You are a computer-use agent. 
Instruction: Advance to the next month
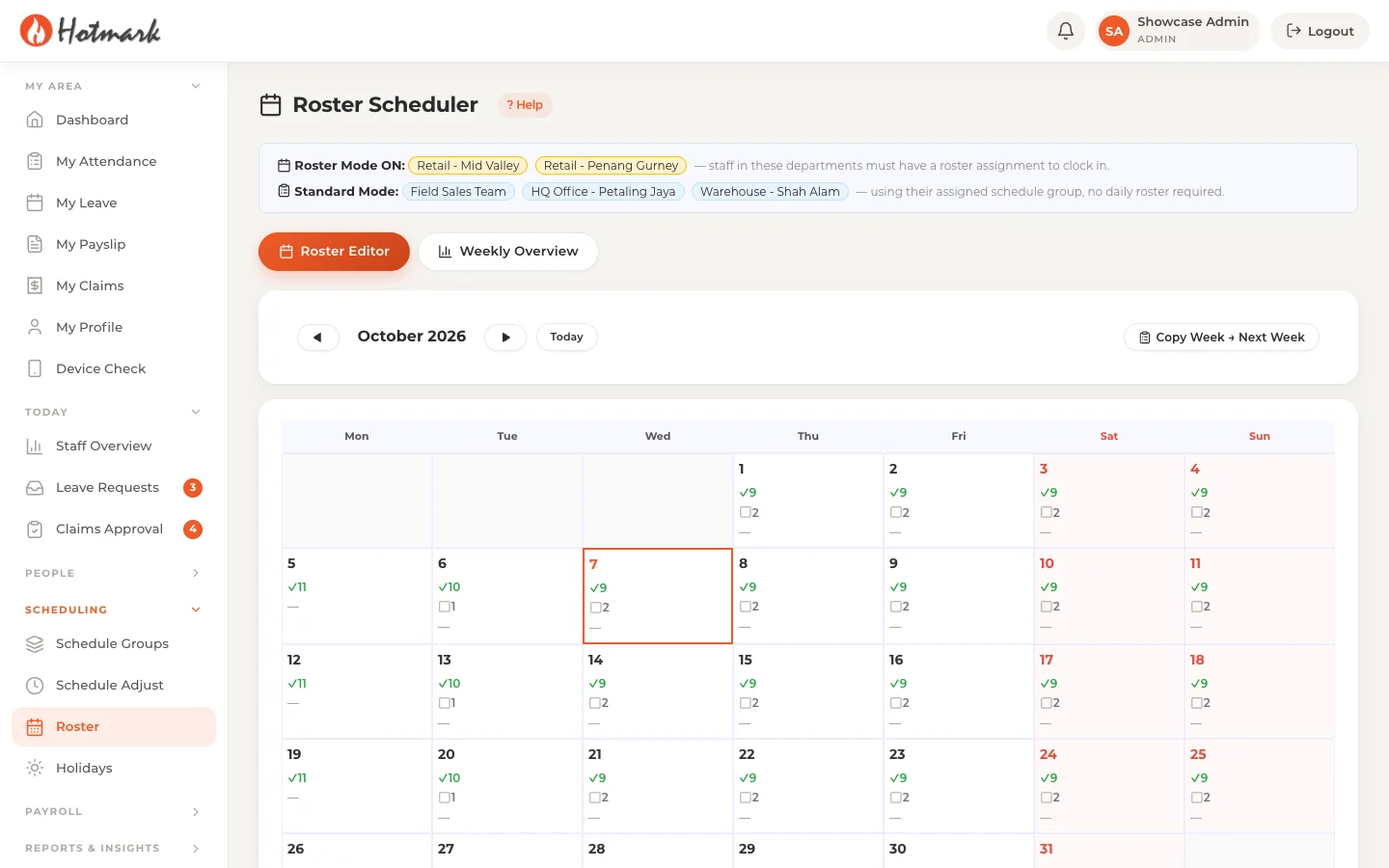505,337
